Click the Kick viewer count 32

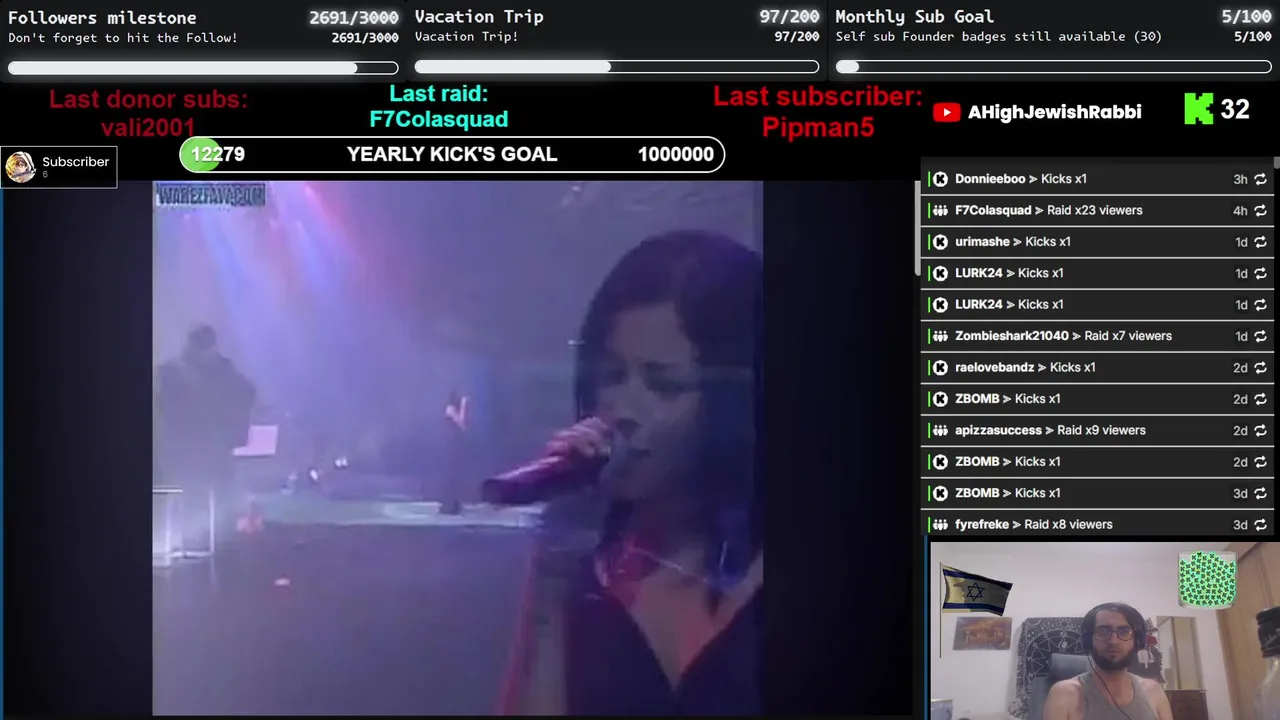point(1235,109)
